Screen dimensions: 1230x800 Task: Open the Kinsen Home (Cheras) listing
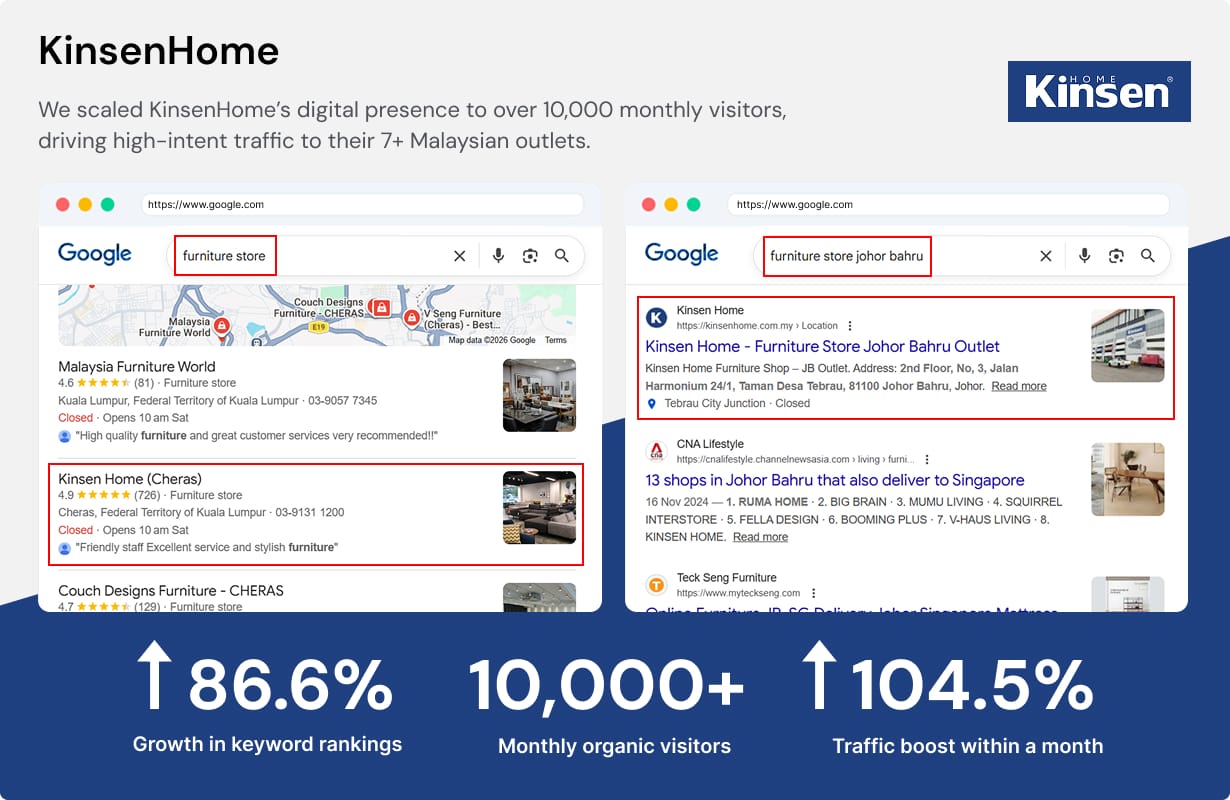tap(130, 479)
